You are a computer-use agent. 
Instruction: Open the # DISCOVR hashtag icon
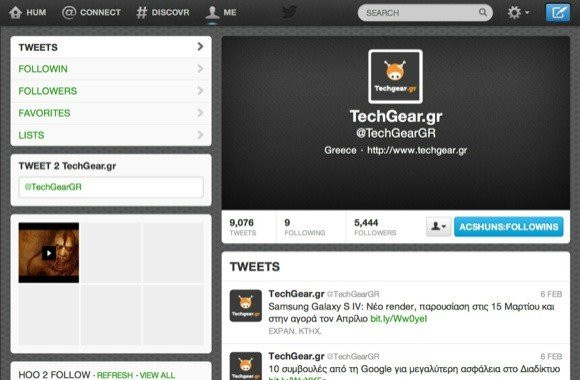141,12
